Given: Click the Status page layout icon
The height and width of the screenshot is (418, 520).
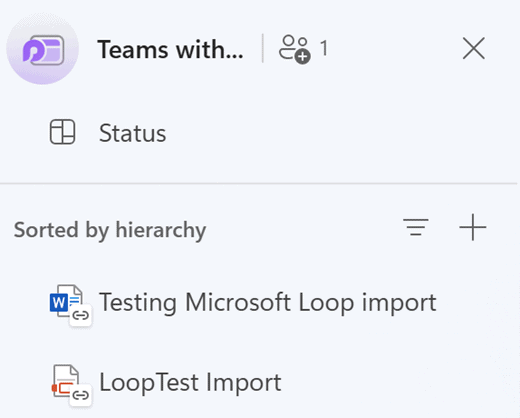Looking at the screenshot, I should click(62, 132).
